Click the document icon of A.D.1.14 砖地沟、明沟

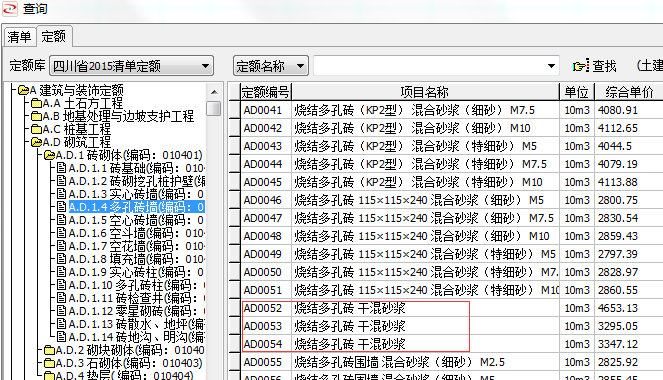pyautogui.click(x=61, y=336)
